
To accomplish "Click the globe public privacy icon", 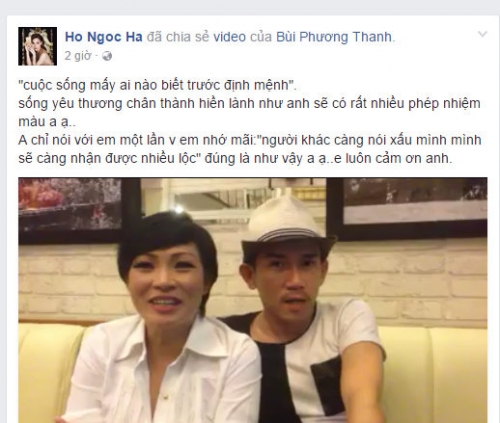I will 107,56.
